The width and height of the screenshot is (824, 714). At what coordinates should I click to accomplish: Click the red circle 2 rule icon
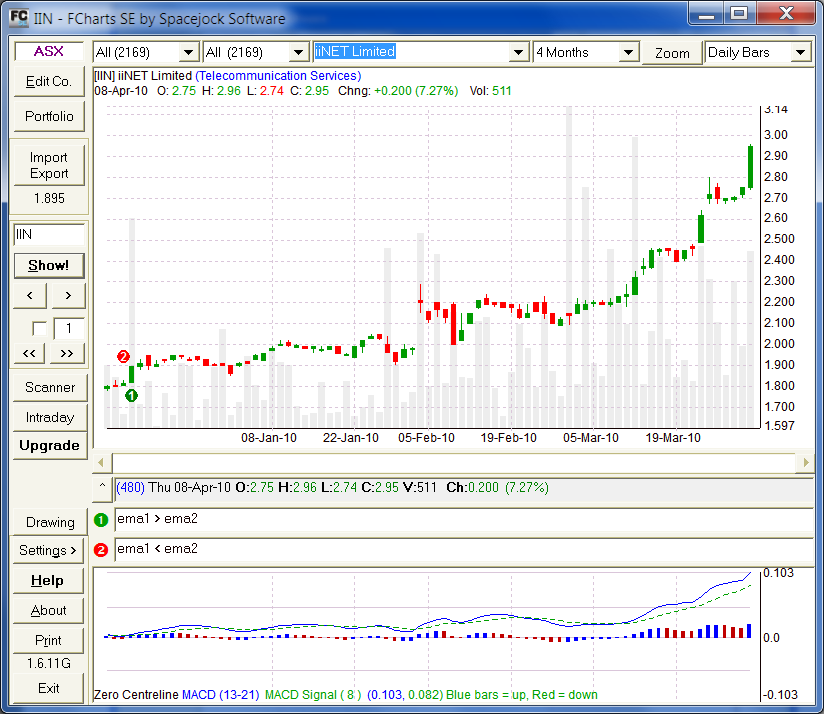[101, 550]
